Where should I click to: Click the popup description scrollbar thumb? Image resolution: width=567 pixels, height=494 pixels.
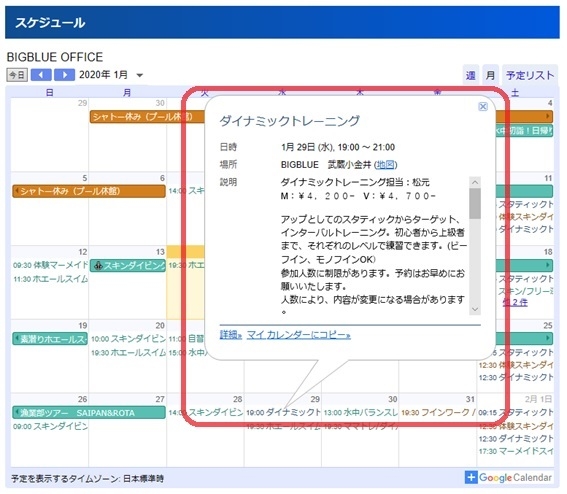pos(475,204)
